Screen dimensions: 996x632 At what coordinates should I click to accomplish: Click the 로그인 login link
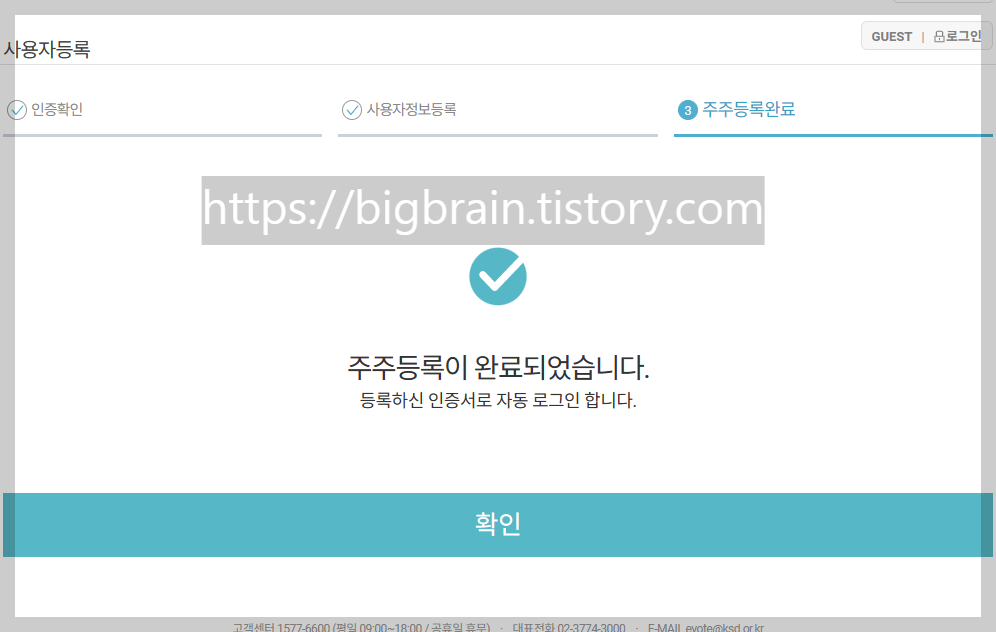[x=964, y=36]
